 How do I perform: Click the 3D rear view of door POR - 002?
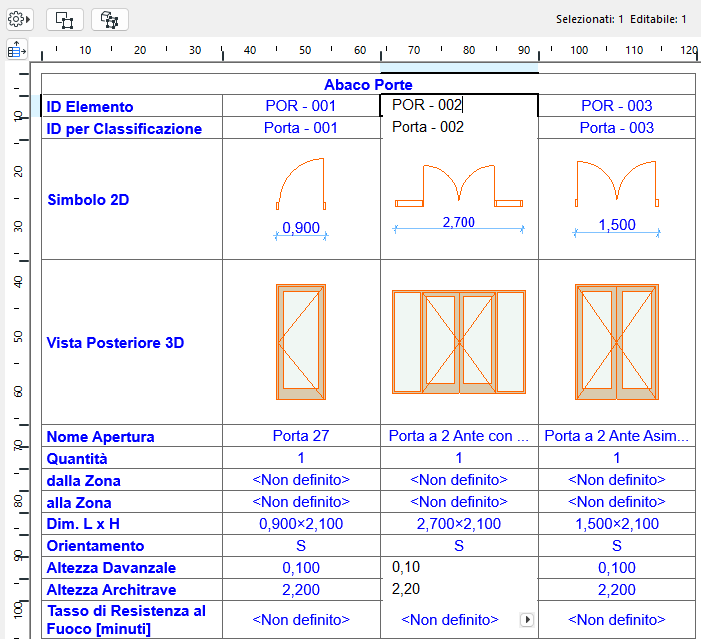pyautogui.click(x=459, y=342)
